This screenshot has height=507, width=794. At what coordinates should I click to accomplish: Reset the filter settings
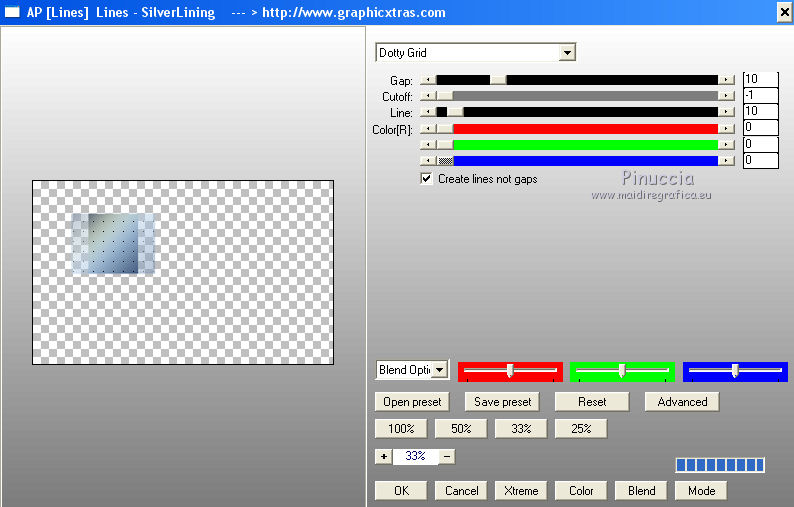click(x=592, y=402)
